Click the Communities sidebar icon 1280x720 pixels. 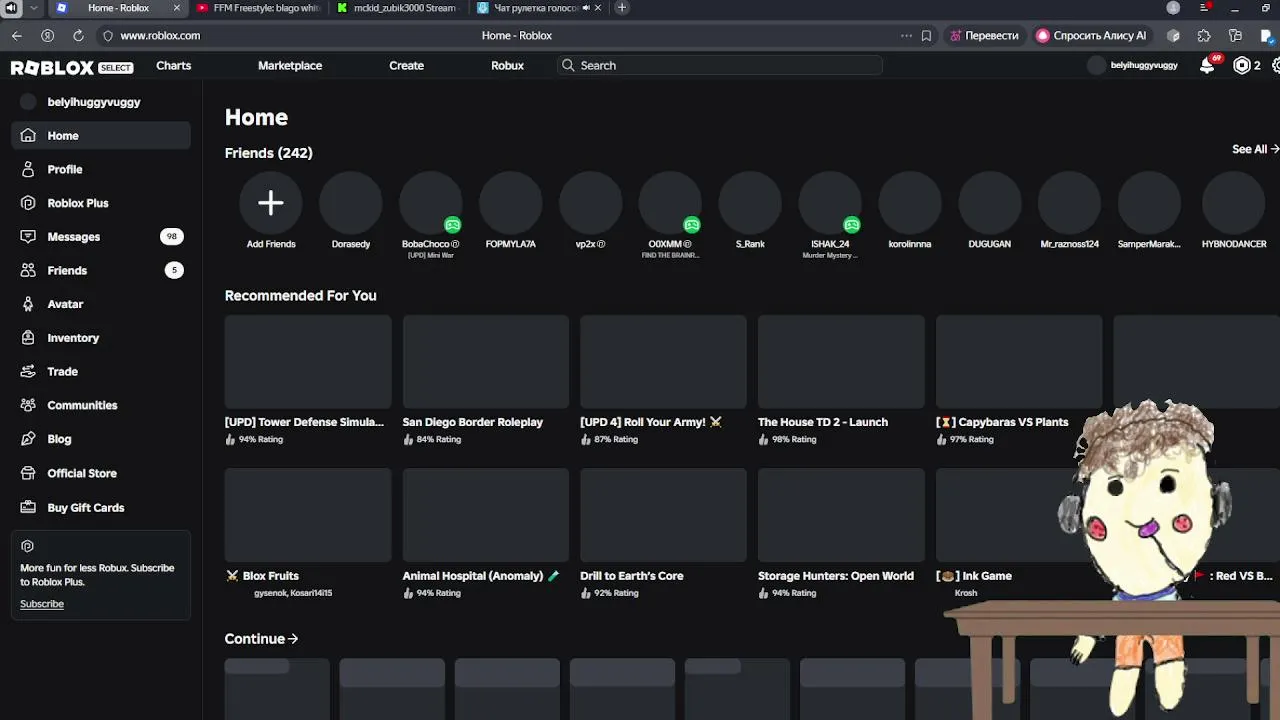point(28,405)
